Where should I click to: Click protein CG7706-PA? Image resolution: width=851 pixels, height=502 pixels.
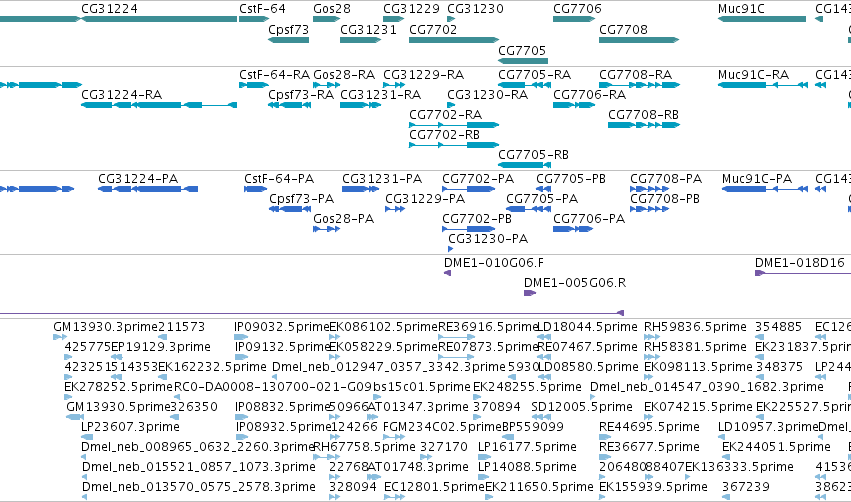coord(573,229)
